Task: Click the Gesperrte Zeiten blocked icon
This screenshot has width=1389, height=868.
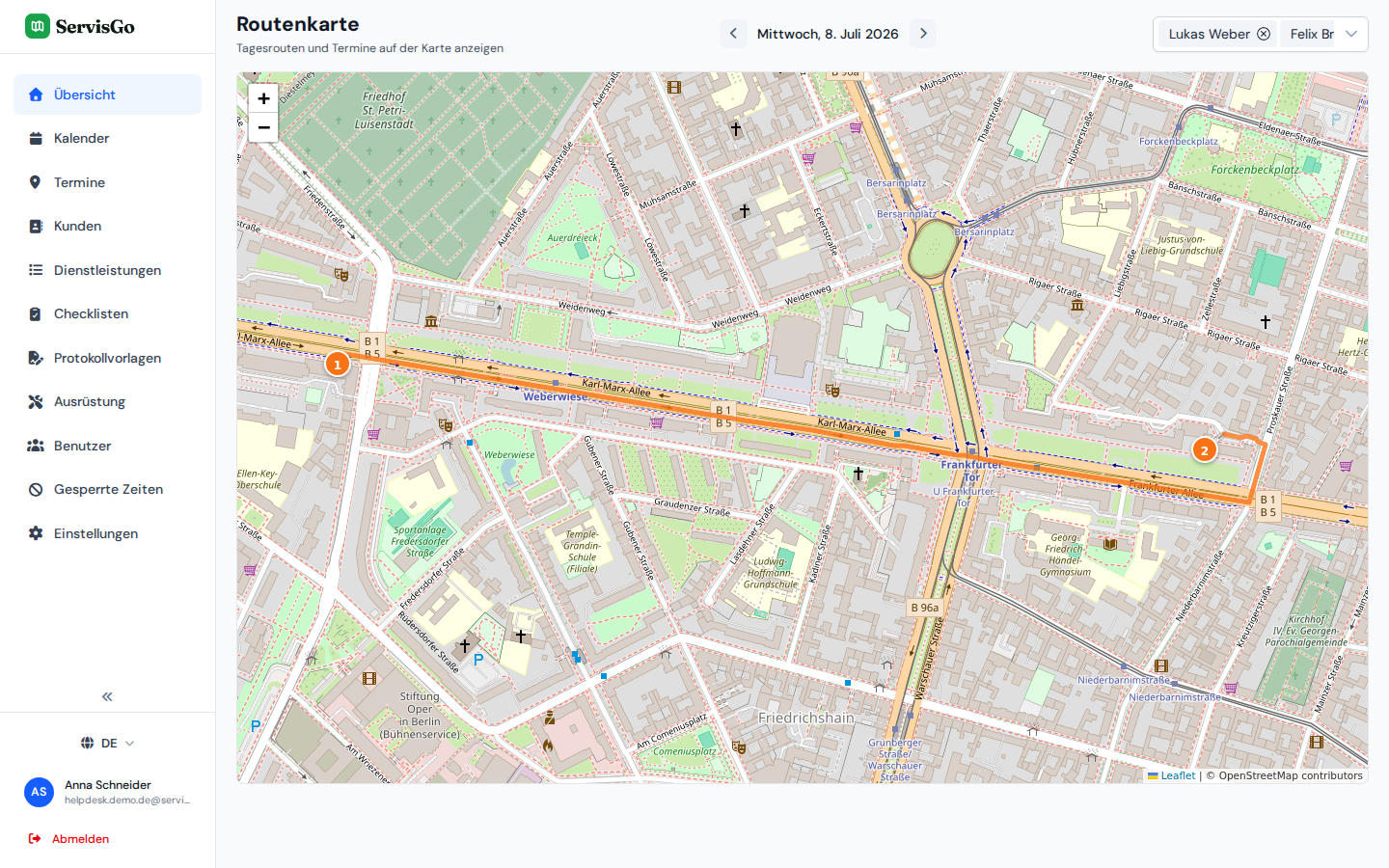Action: pyautogui.click(x=36, y=489)
